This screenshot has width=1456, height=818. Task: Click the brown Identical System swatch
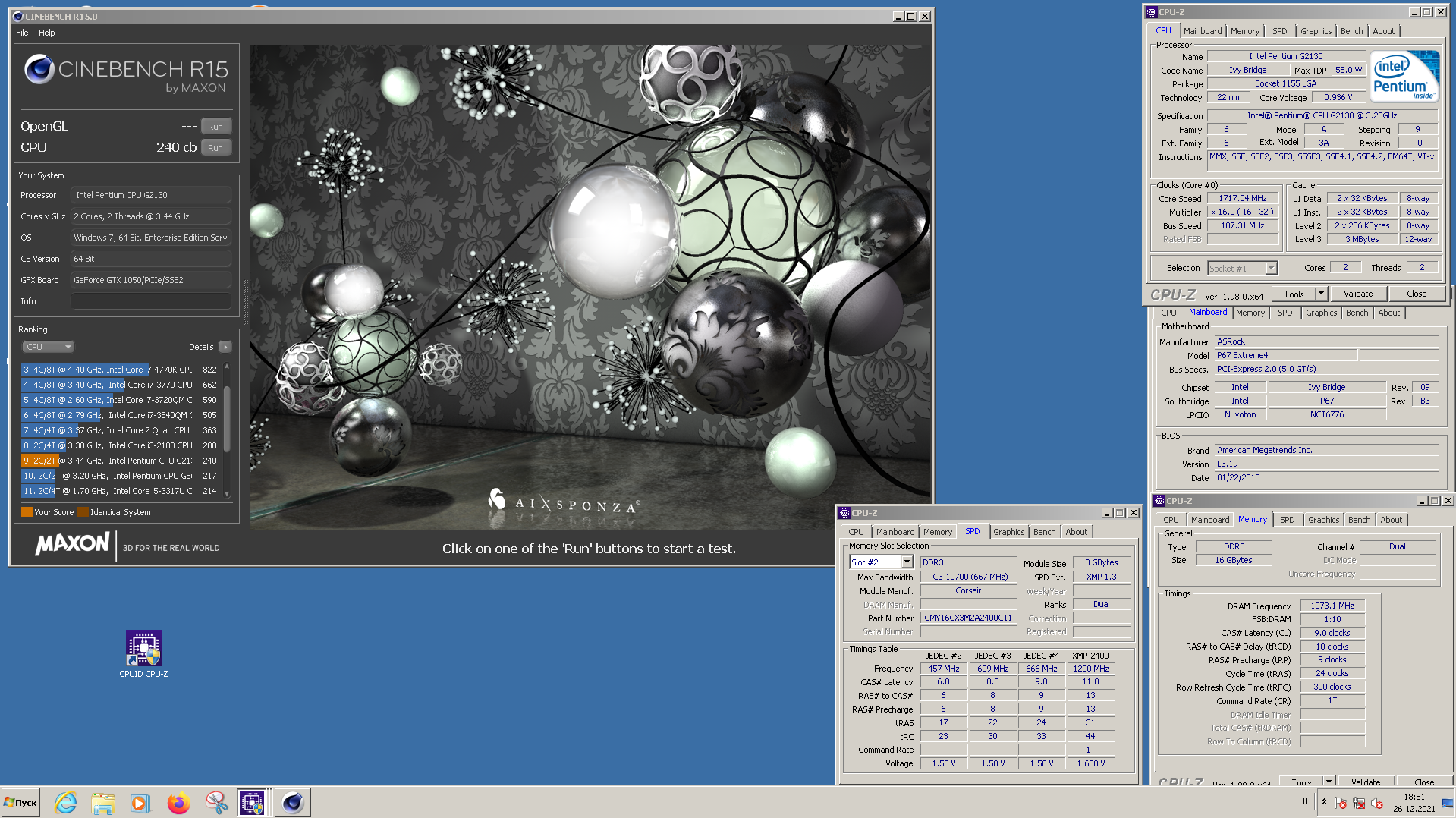[83, 512]
